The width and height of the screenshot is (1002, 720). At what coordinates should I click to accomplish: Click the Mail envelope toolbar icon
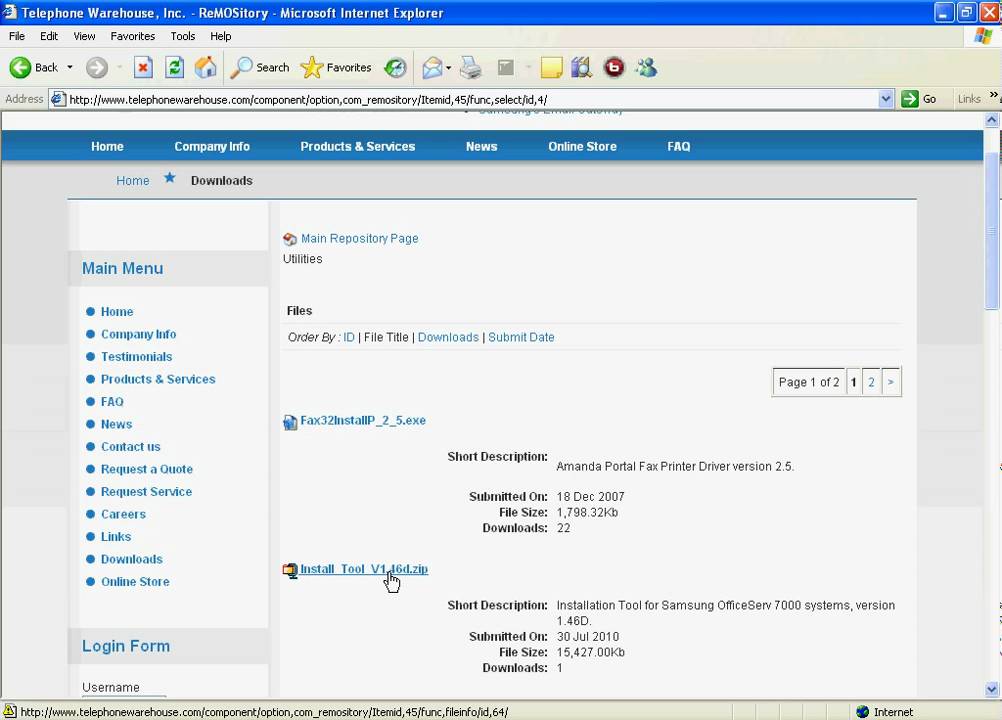pos(433,67)
